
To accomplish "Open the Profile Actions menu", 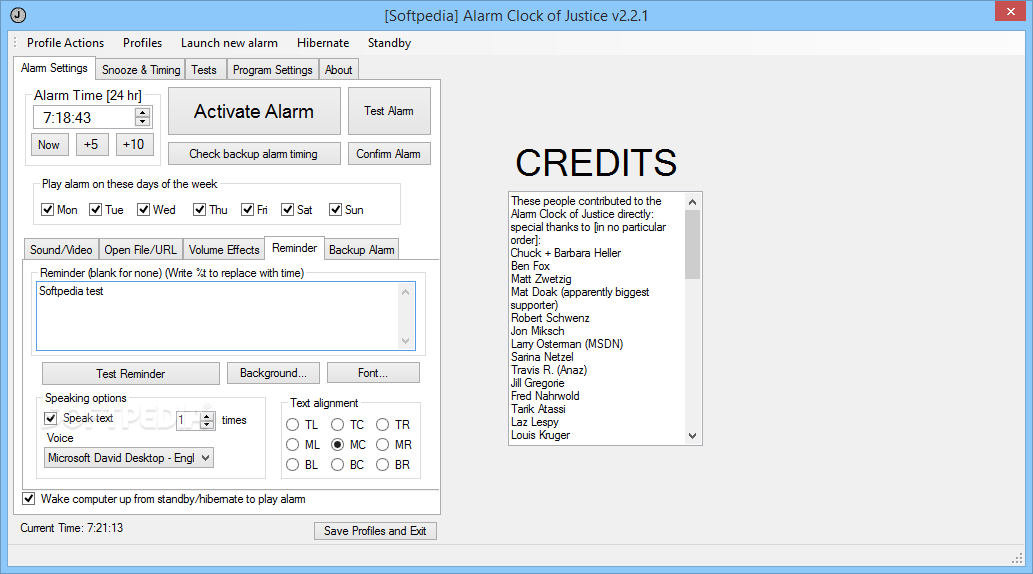I will pyautogui.click(x=65, y=43).
